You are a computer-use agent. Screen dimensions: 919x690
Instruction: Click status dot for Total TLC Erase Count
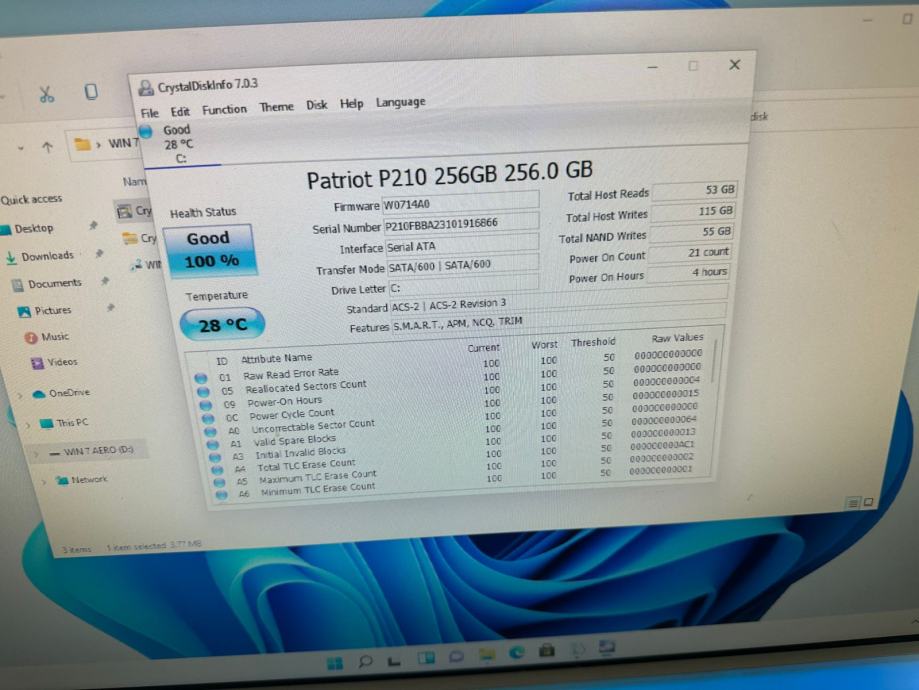pos(217,470)
